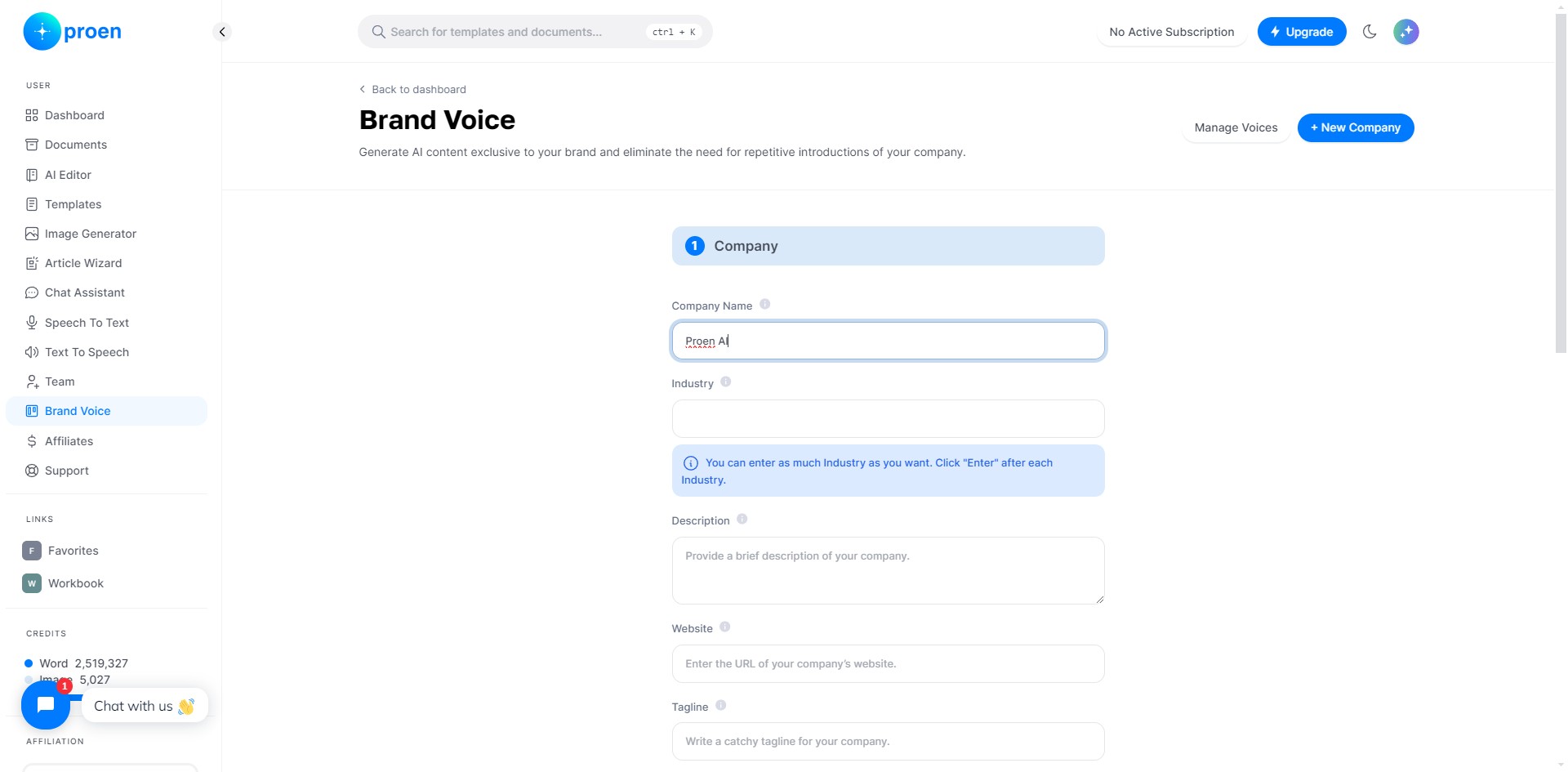Click the Documents archive icon
Screen dimensions: 1568x772
click(x=32, y=145)
